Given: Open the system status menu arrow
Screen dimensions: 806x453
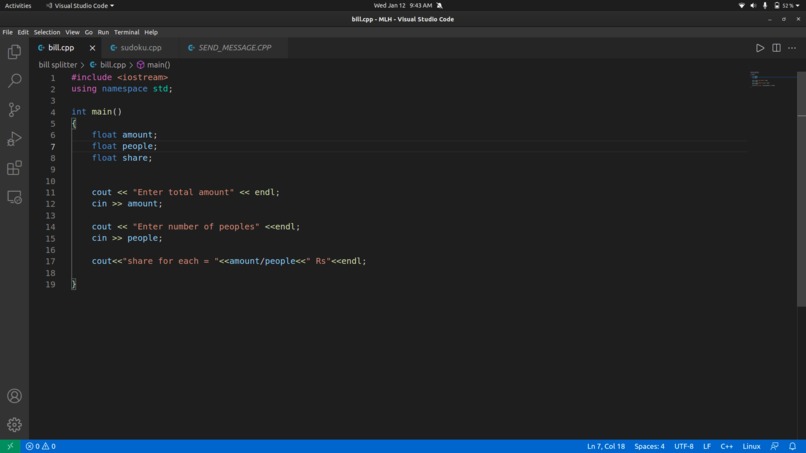Looking at the screenshot, I should 797,6.
